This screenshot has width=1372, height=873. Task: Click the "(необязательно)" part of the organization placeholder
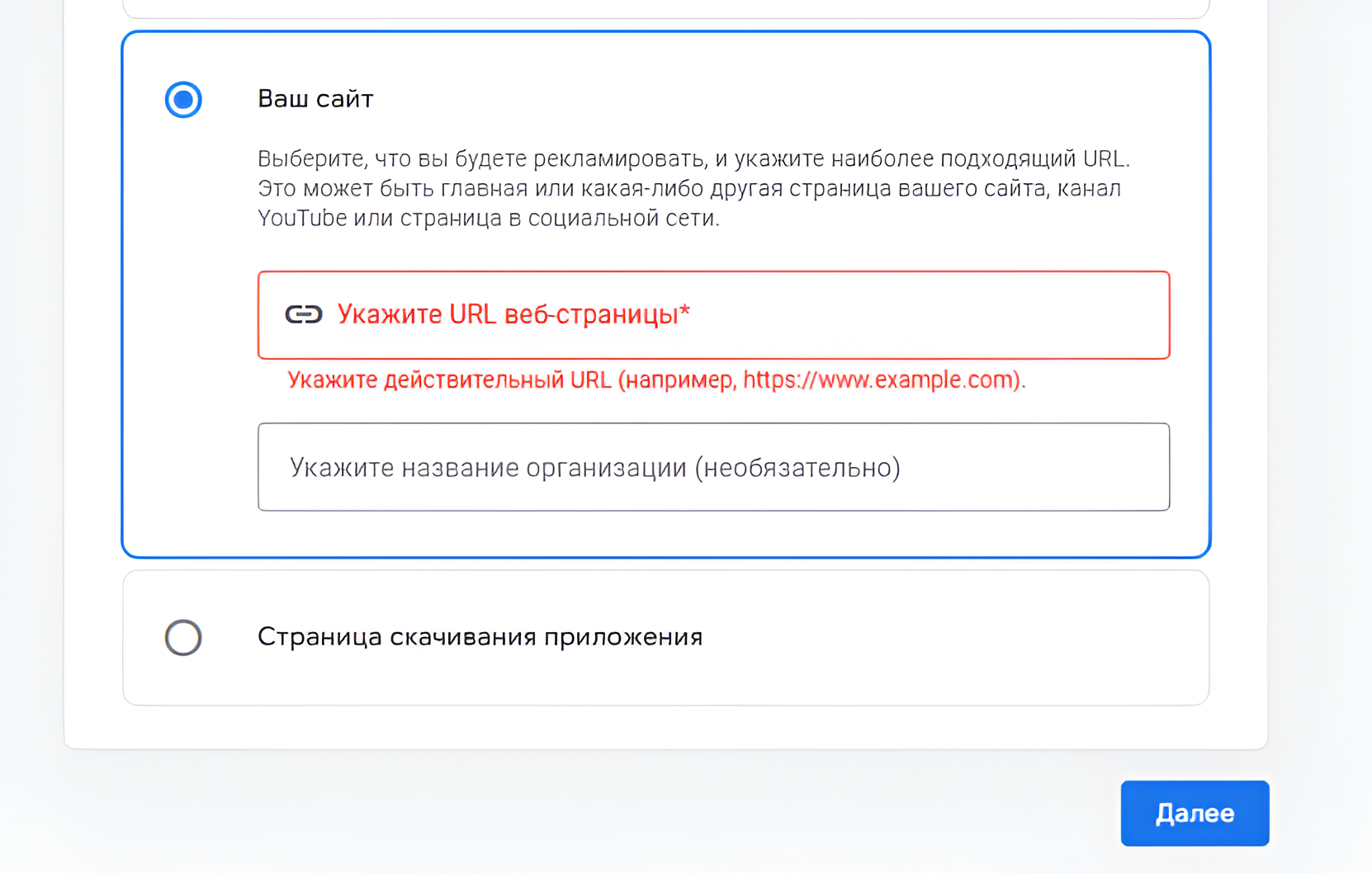[797, 468]
